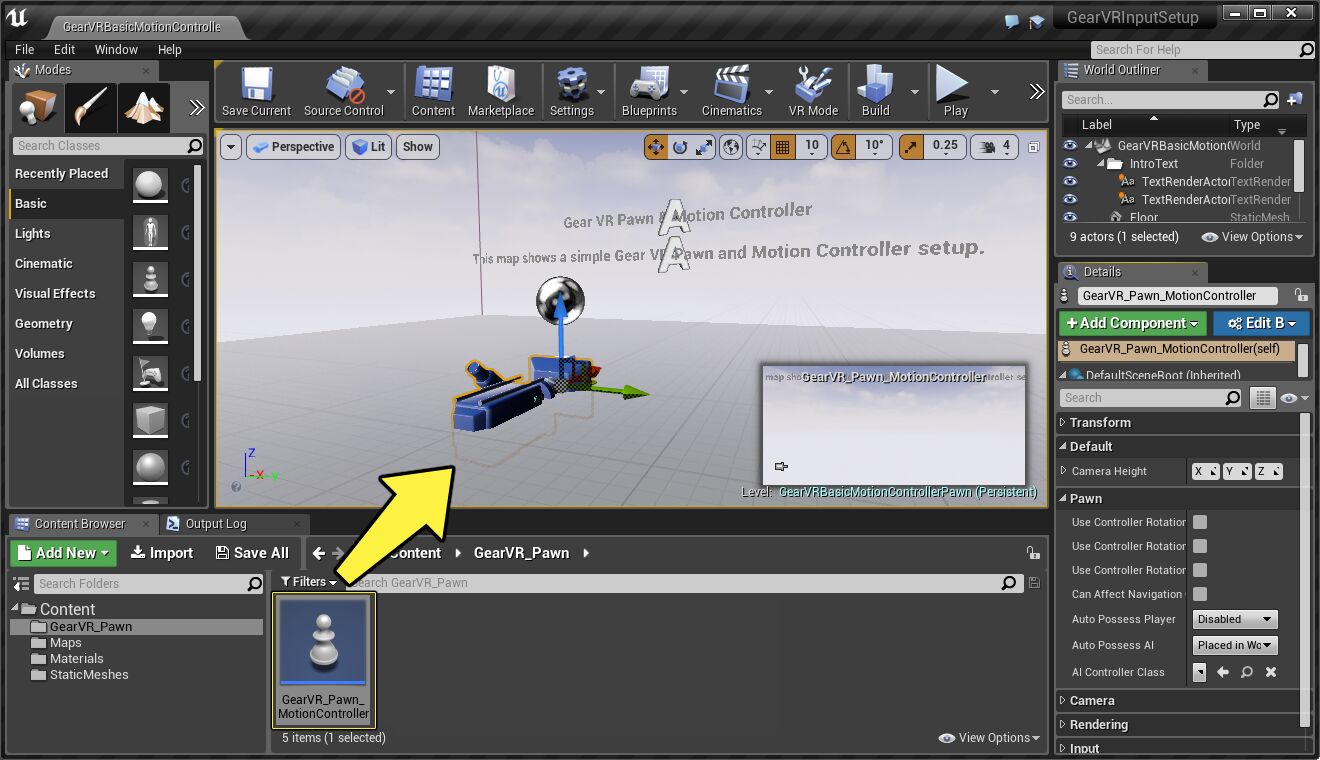Open the Window menu
This screenshot has width=1320, height=760.
116,49
